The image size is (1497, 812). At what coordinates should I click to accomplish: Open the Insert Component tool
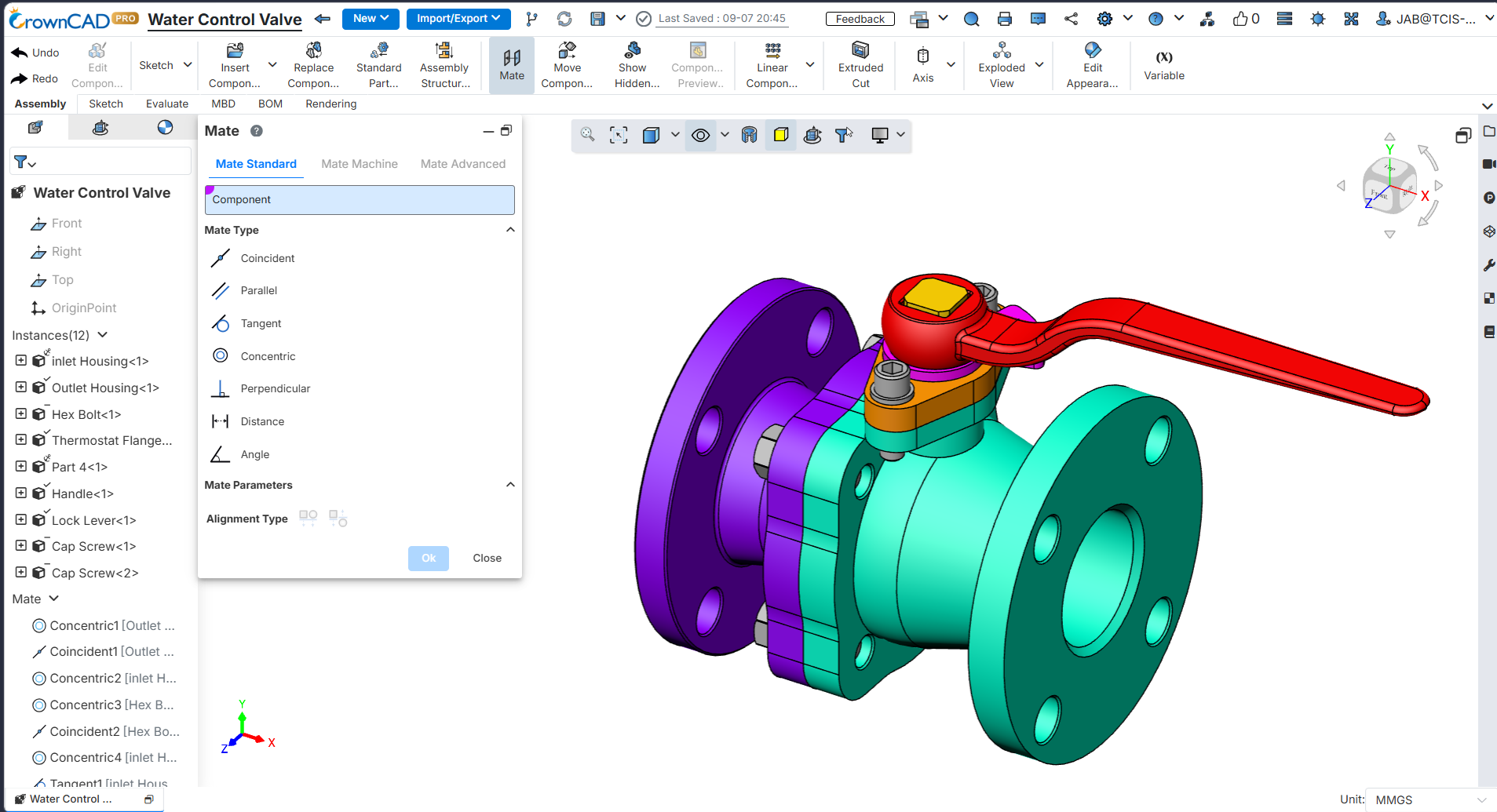coord(234,66)
